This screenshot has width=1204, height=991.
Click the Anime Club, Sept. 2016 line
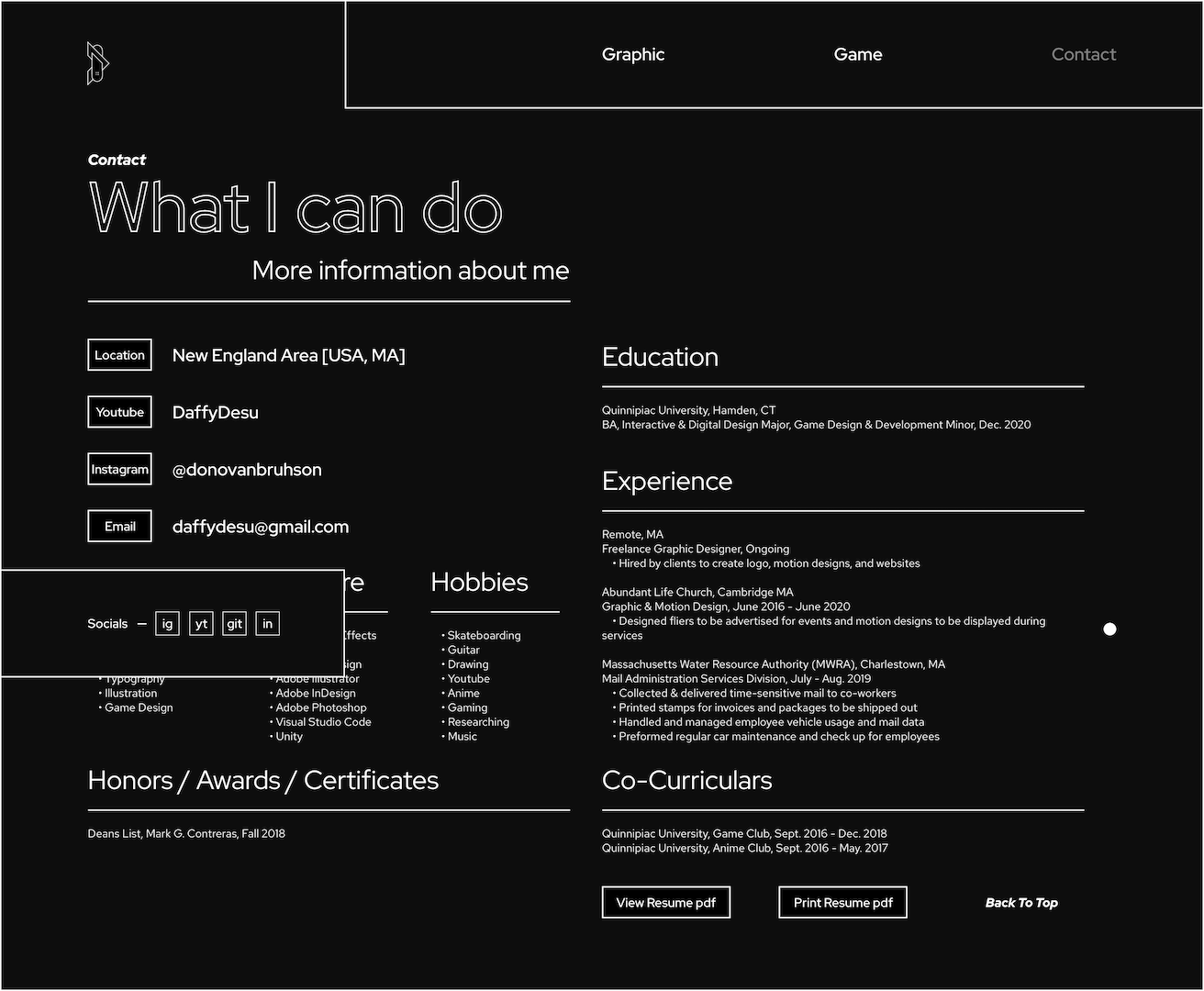coord(745,848)
